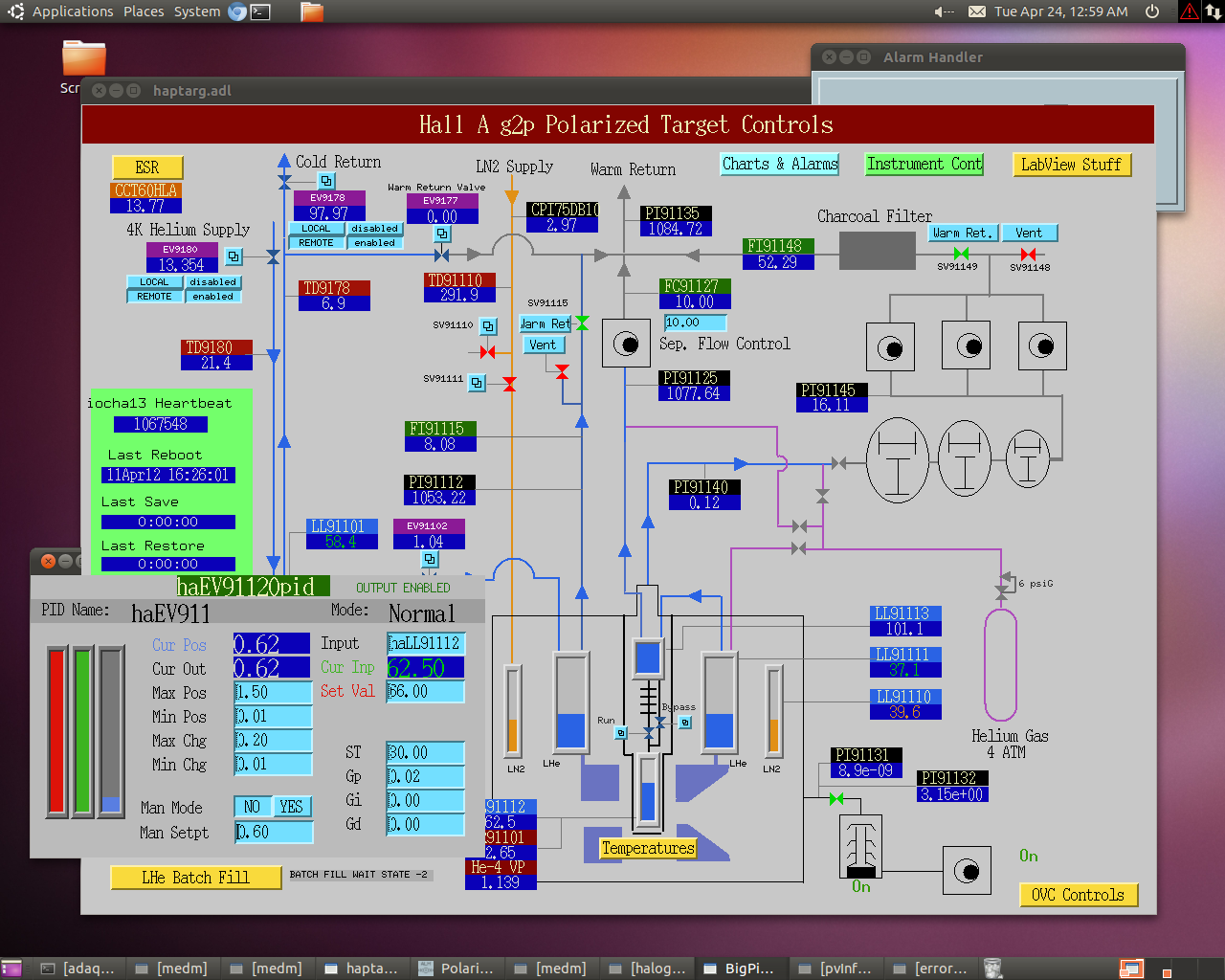1225x980 pixels.
Task: Open Charts & Alarms related display menu
Action: pyautogui.click(x=780, y=164)
